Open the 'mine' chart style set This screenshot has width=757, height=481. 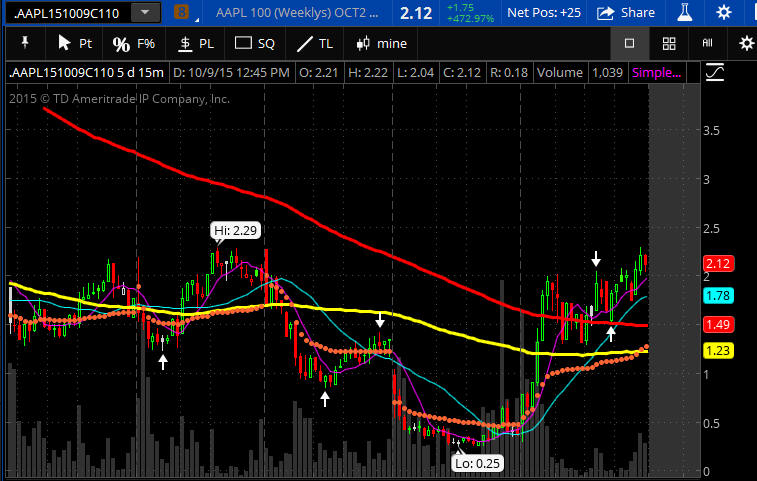pyautogui.click(x=381, y=43)
